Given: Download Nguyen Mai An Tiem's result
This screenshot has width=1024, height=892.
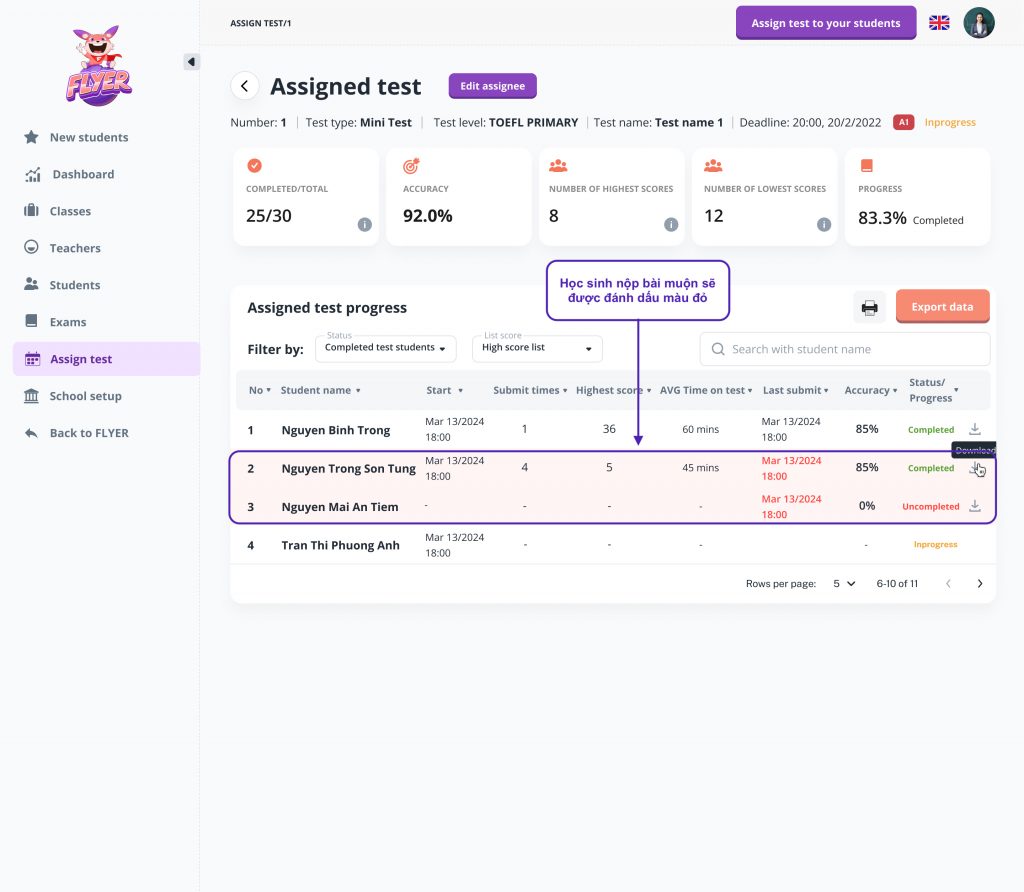Looking at the screenshot, I should tap(975, 506).
